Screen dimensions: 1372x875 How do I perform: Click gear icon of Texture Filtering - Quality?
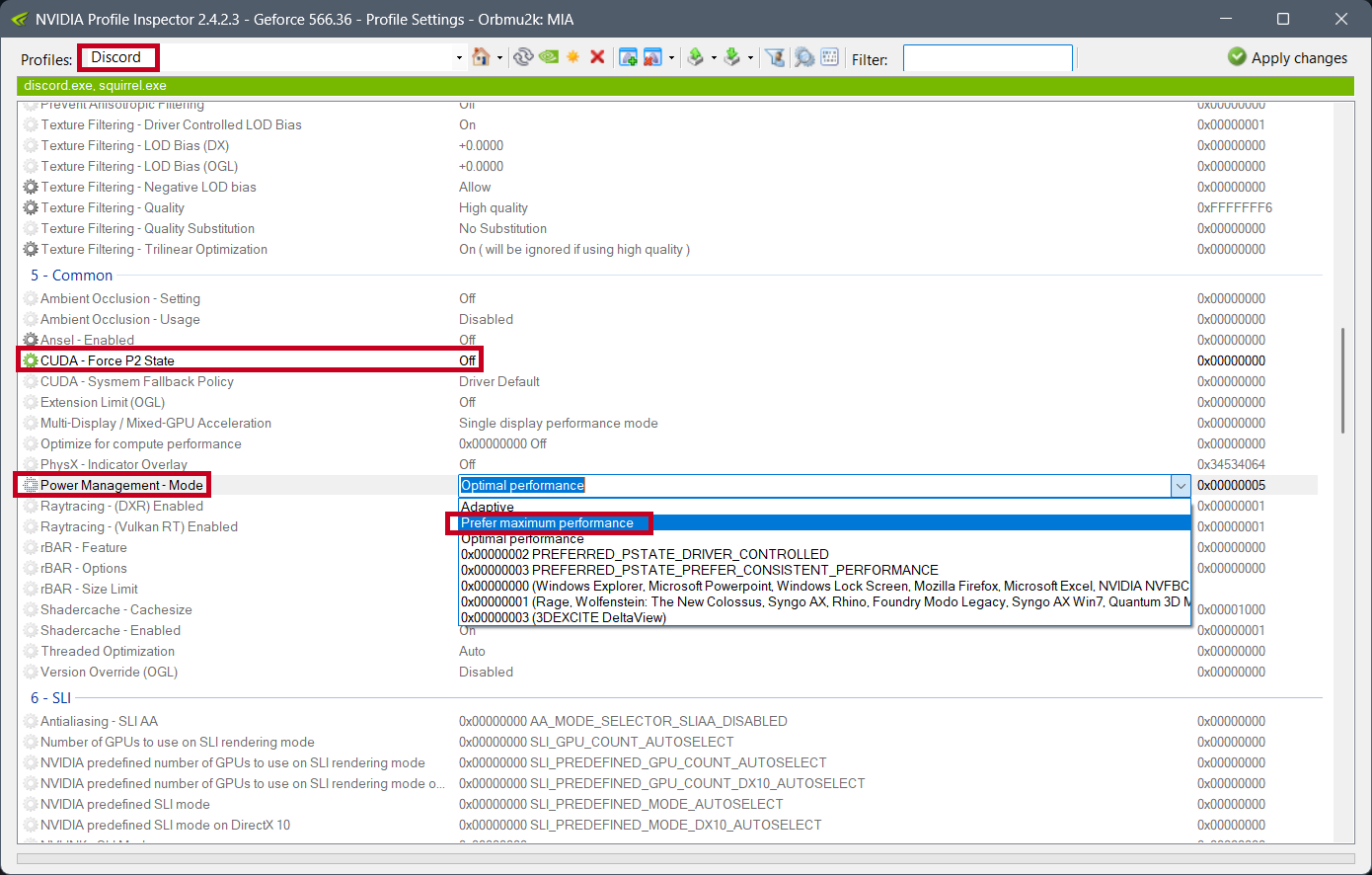coord(31,207)
